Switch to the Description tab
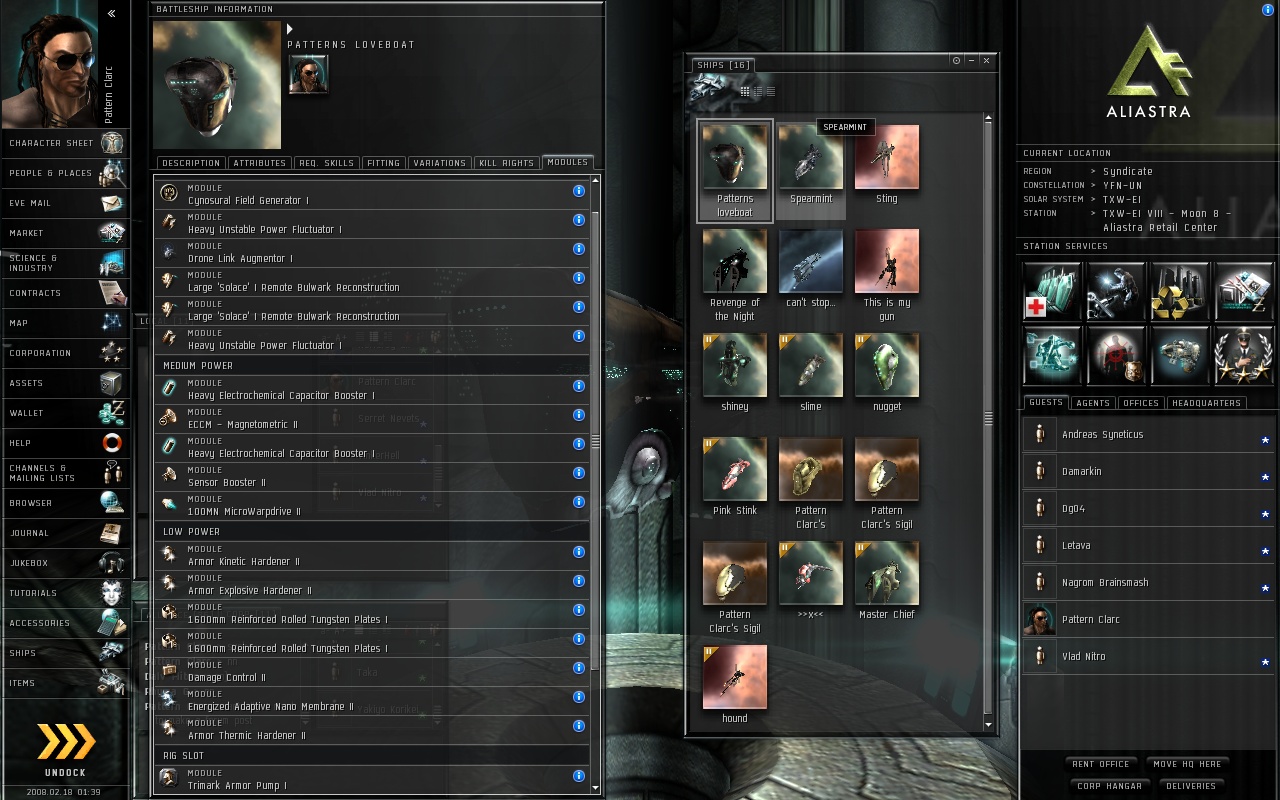Viewport: 1280px width, 800px height. click(x=190, y=163)
